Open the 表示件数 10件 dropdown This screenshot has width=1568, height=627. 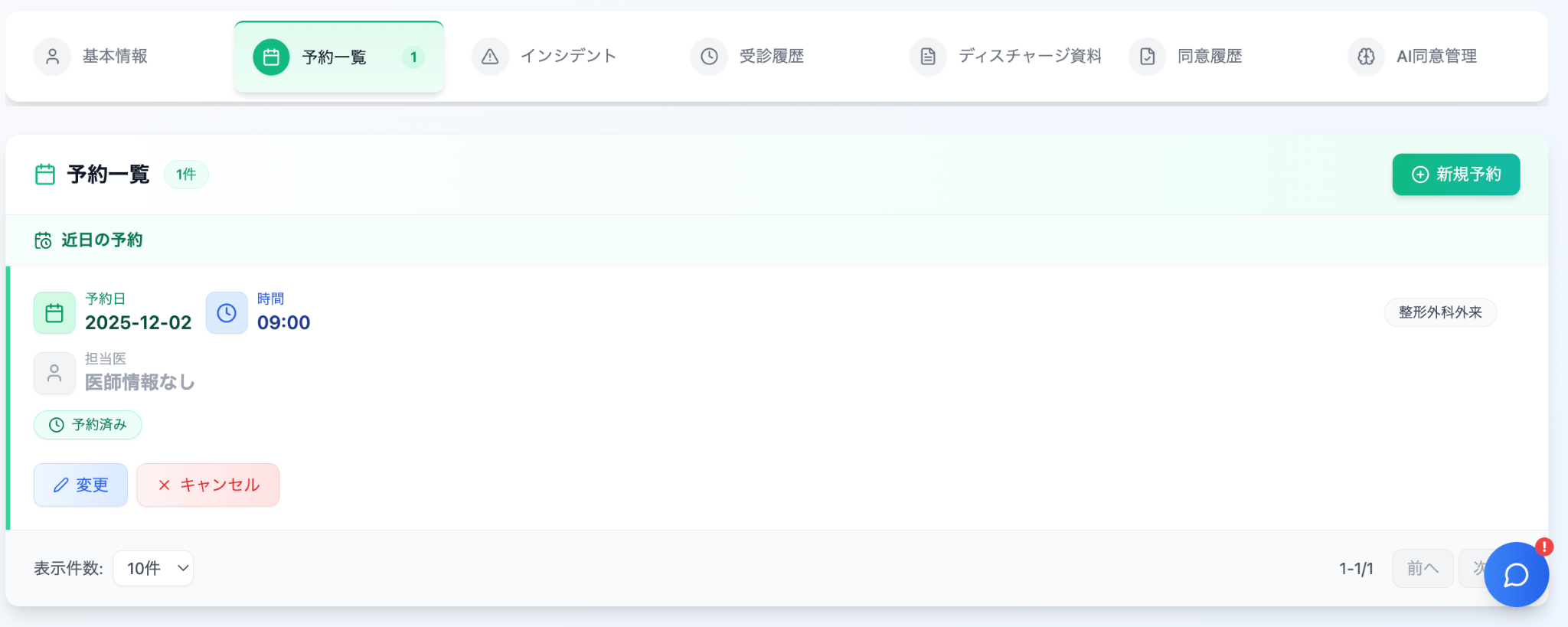pyautogui.click(x=153, y=568)
